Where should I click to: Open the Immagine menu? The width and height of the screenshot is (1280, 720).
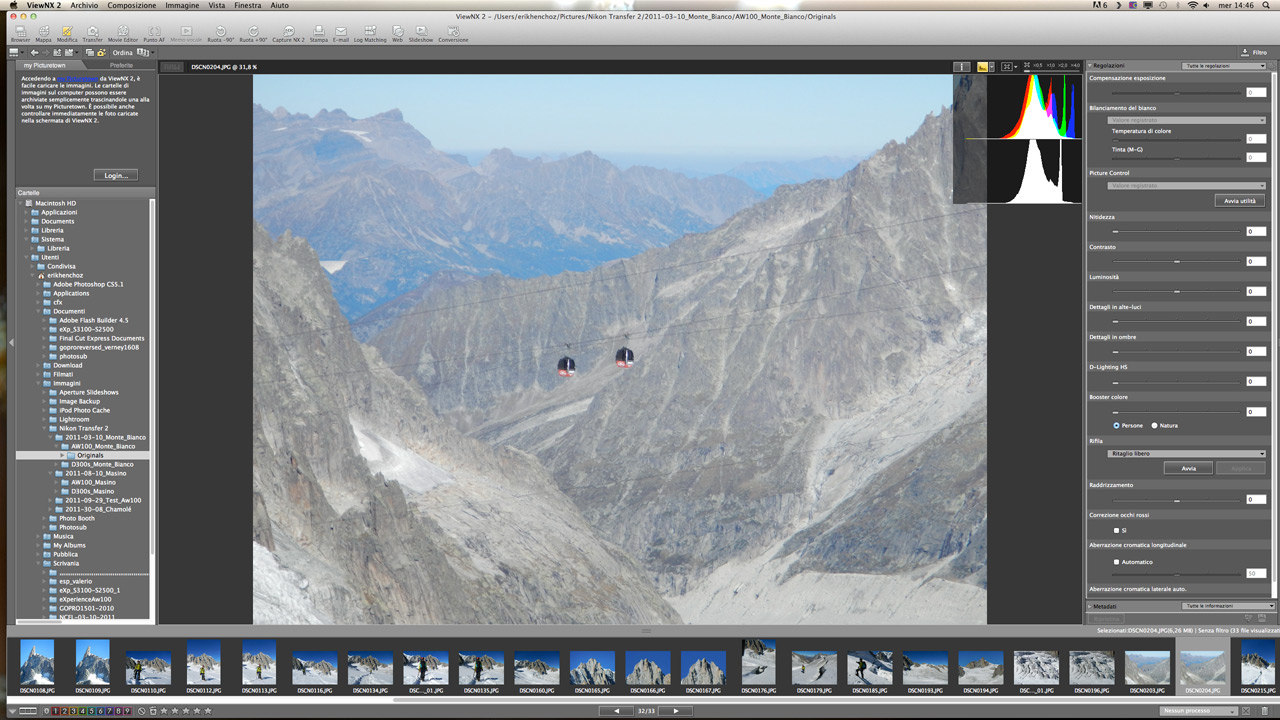coord(182,5)
